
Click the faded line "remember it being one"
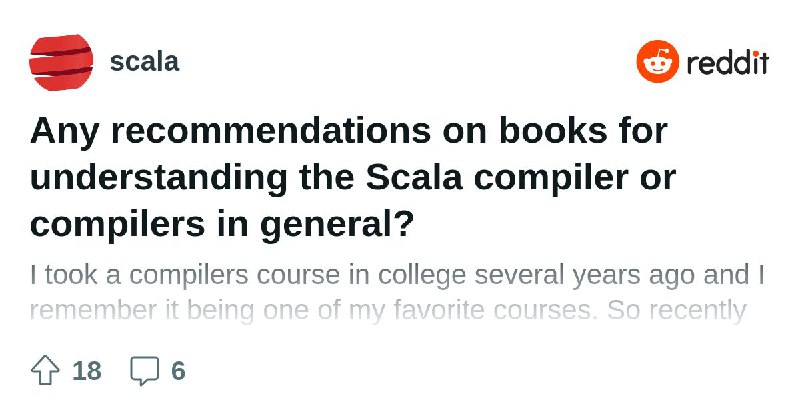388,311
